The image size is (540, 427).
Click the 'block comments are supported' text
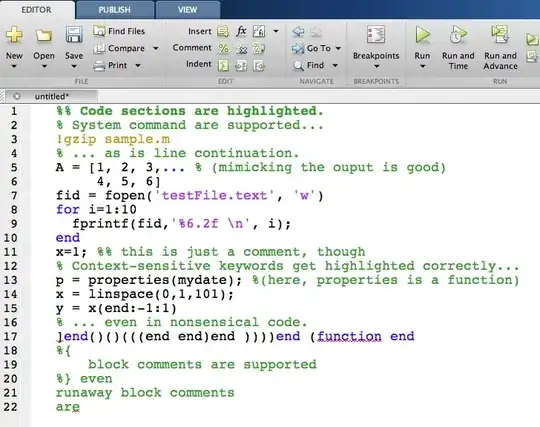[202, 365]
